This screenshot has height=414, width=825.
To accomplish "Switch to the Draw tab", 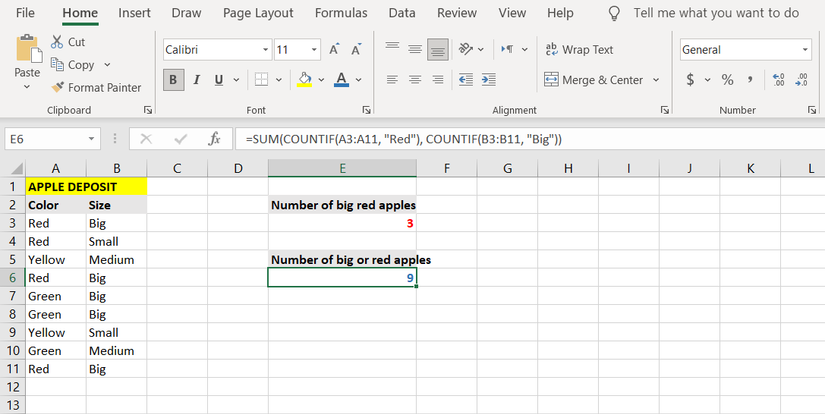I will (186, 13).
